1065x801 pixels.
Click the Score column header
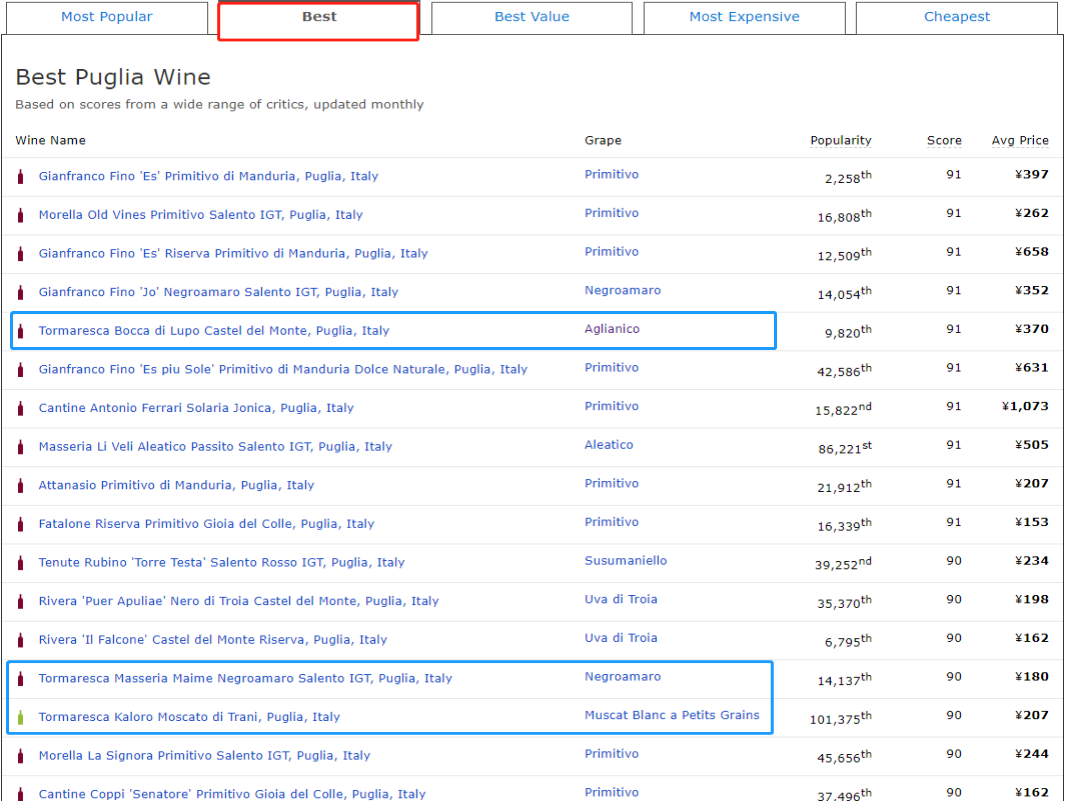(944, 140)
